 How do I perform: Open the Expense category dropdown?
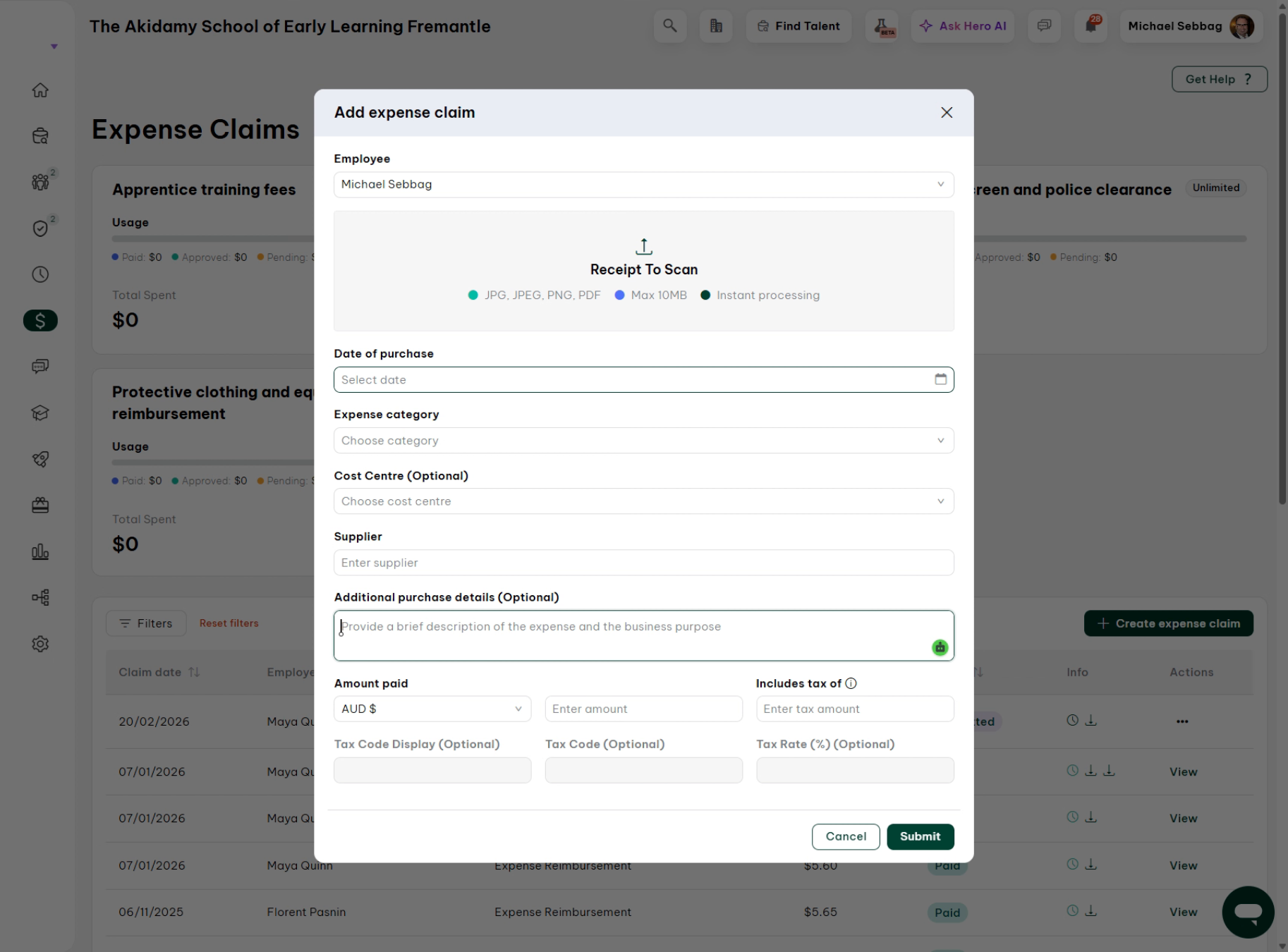pos(643,441)
